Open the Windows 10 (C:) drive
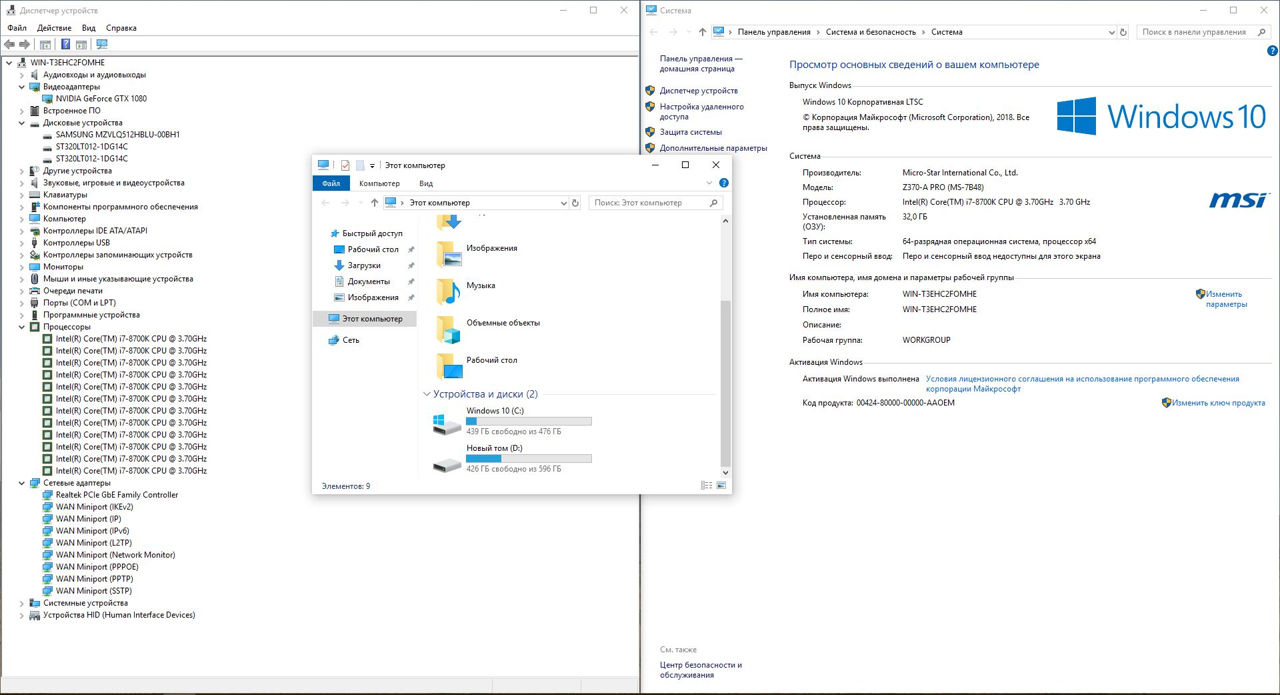Viewport: 1280px width, 695px height. tap(495, 410)
